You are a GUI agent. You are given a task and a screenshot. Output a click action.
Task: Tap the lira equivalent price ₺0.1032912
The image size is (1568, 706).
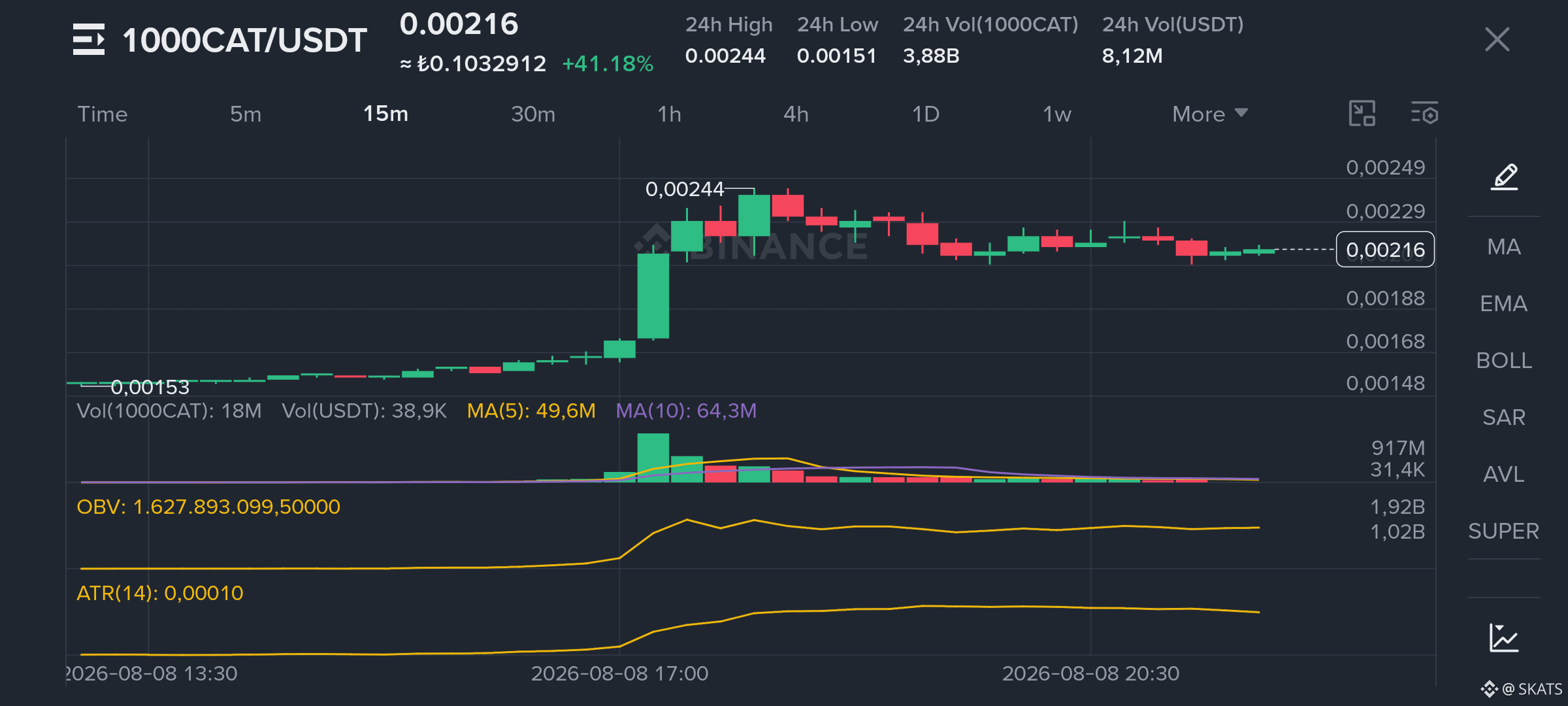[x=482, y=63]
